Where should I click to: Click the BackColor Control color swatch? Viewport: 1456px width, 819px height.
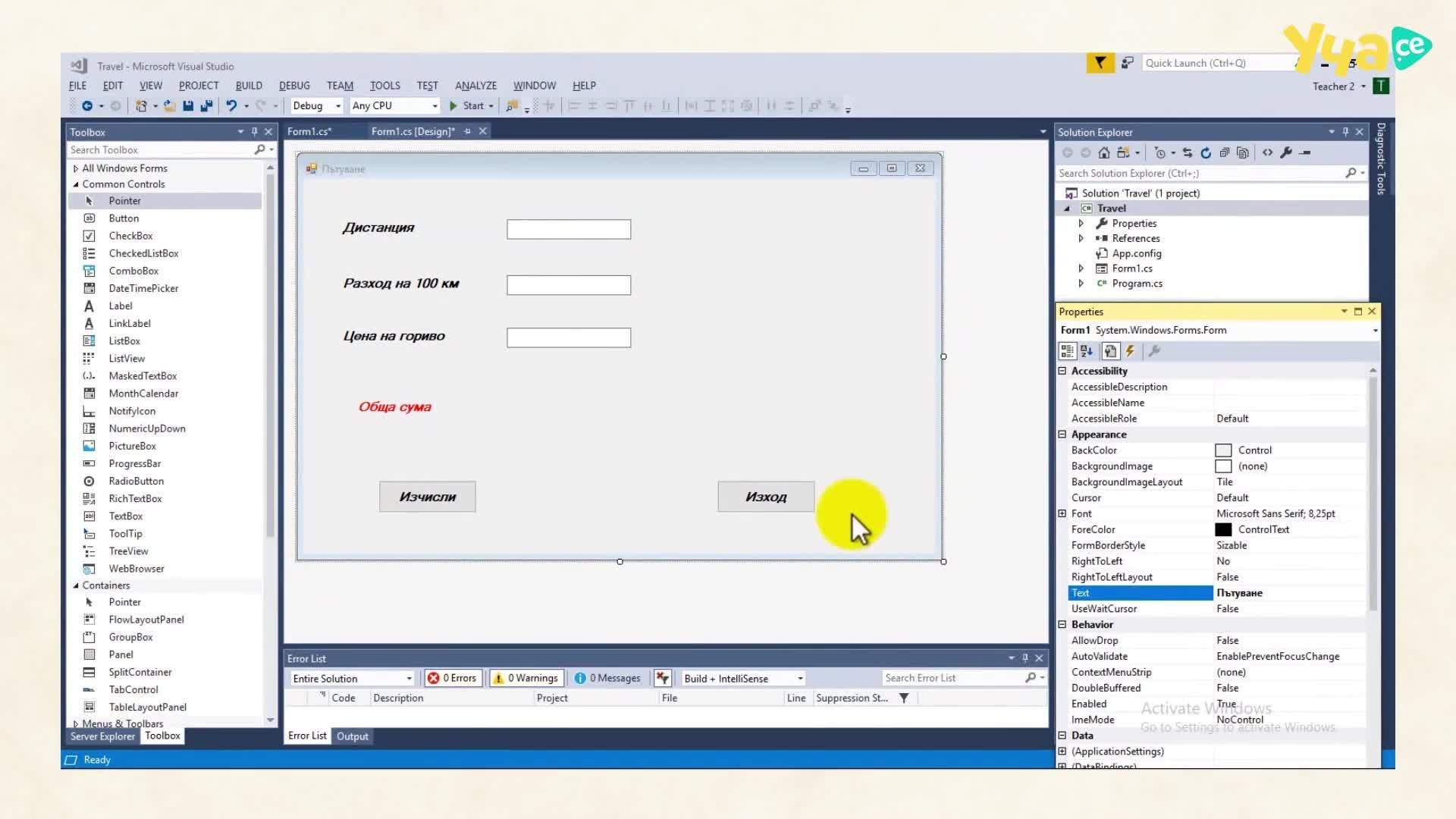click(1223, 450)
